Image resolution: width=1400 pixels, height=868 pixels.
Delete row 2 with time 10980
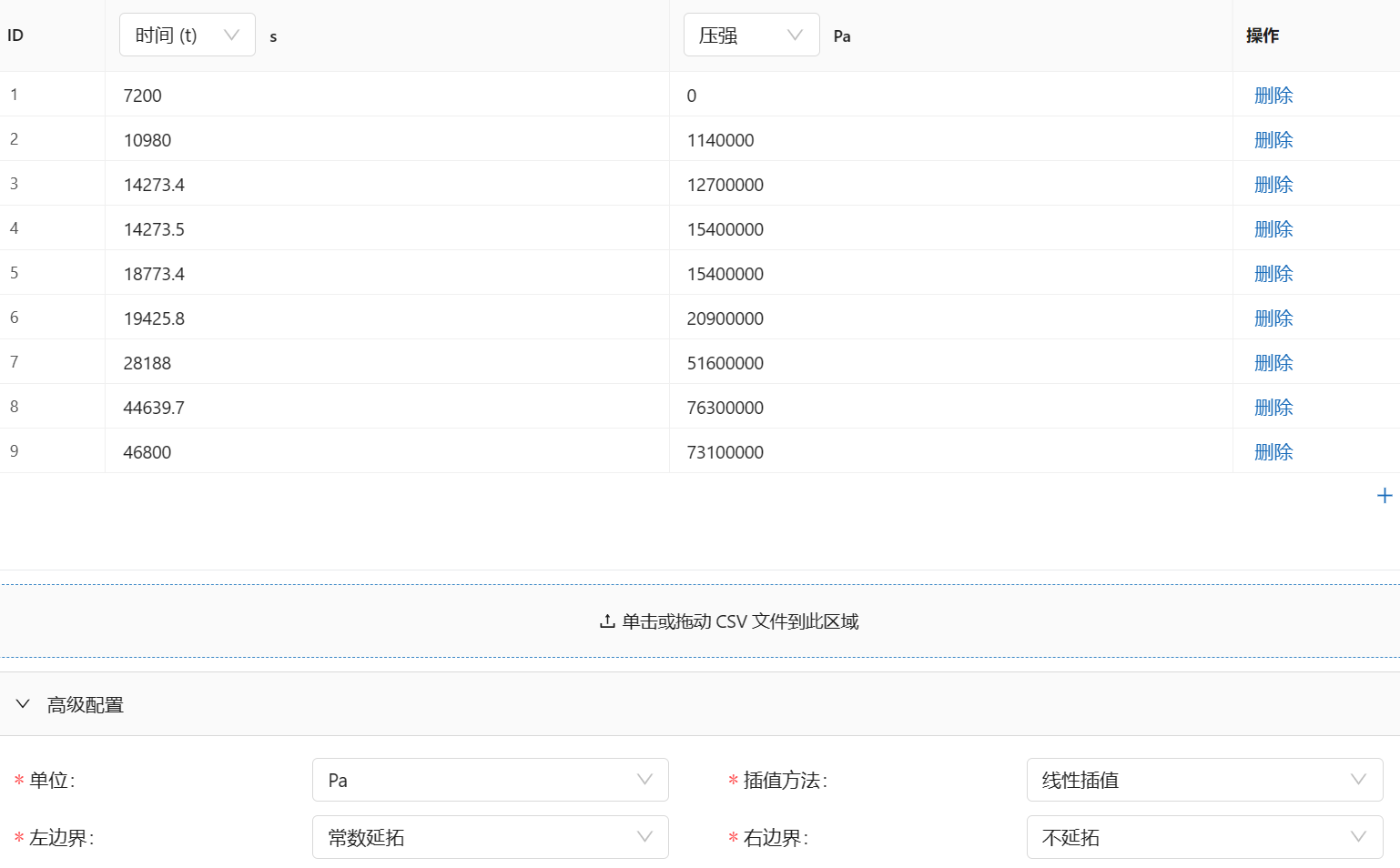tap(1273, 140)
